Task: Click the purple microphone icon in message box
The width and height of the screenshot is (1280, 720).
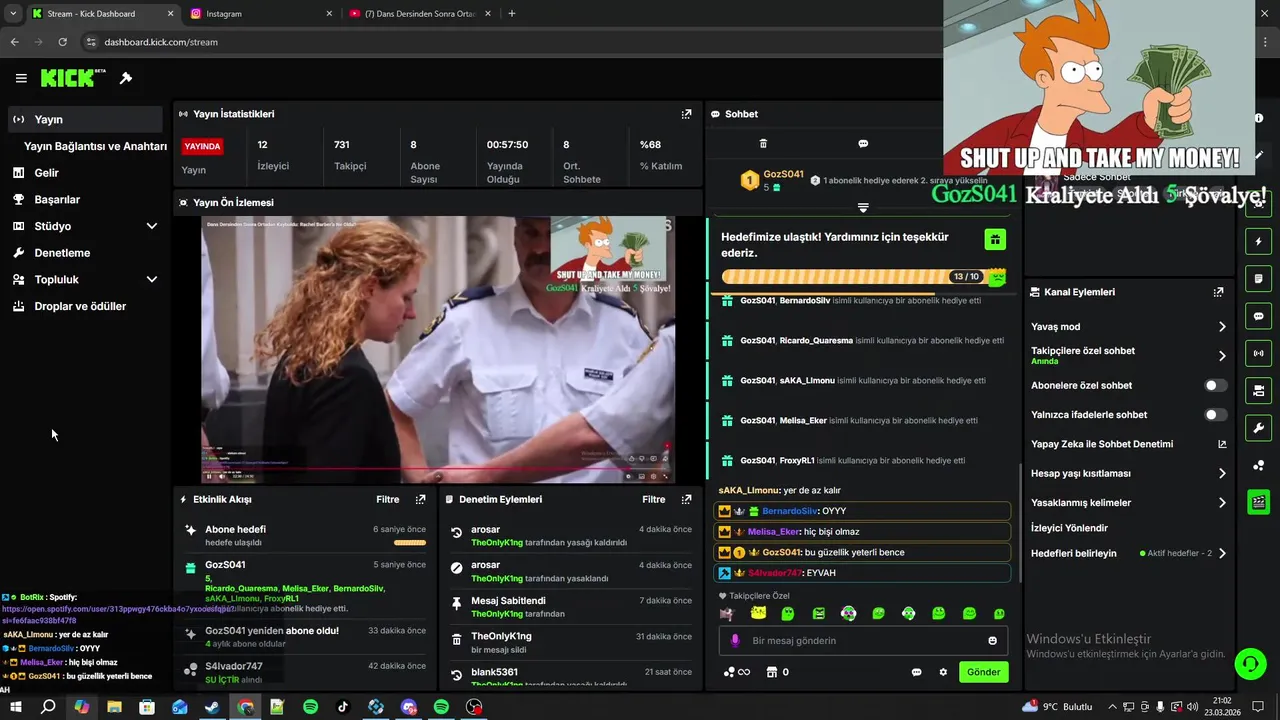Action: 735,641
